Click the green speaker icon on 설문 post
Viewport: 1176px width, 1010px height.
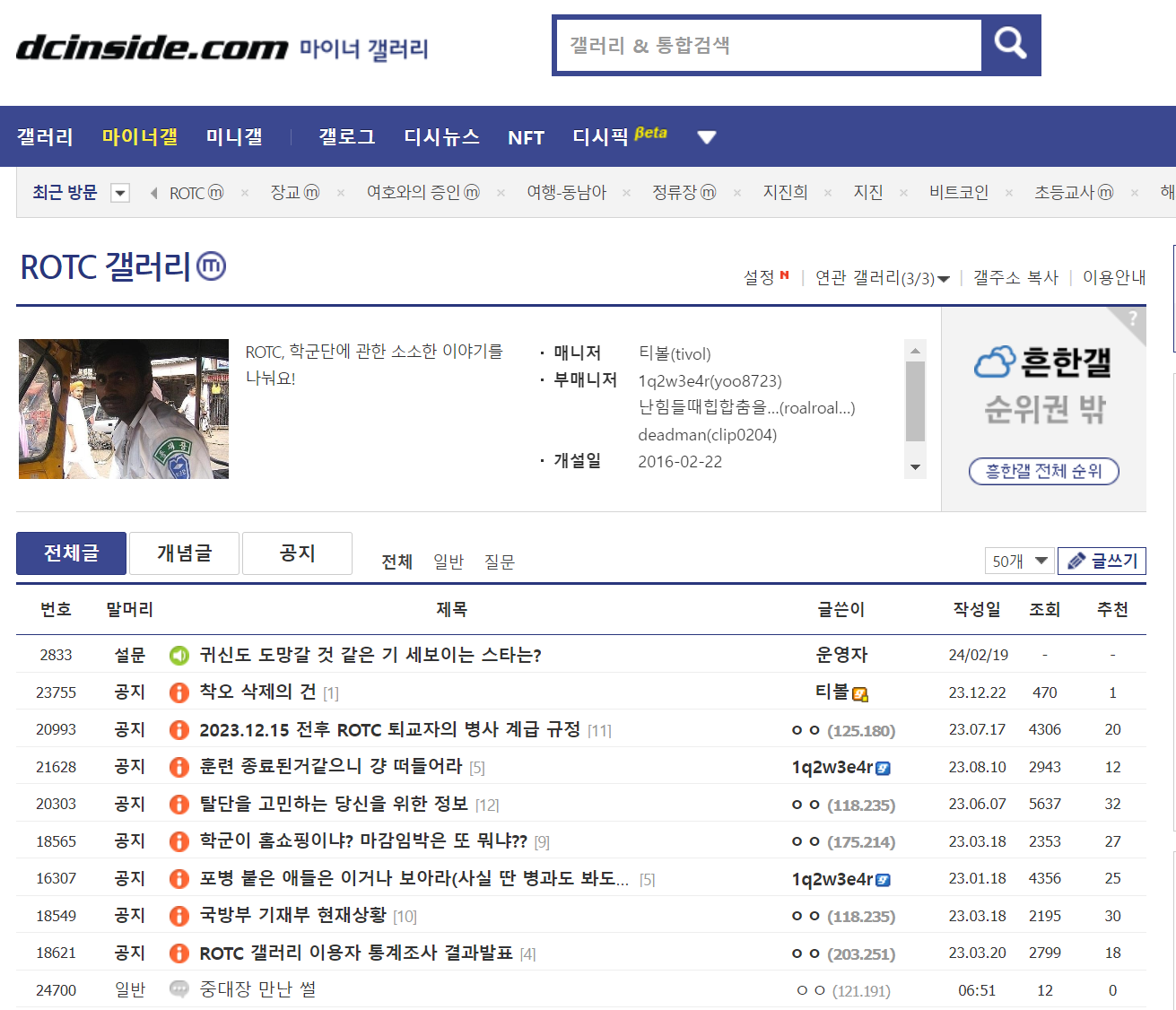179,656
